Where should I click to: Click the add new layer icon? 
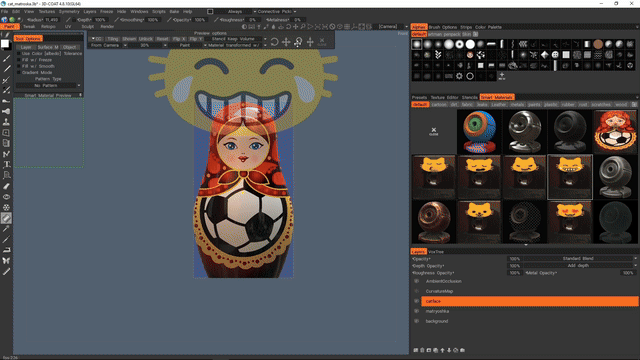(416, 350)
